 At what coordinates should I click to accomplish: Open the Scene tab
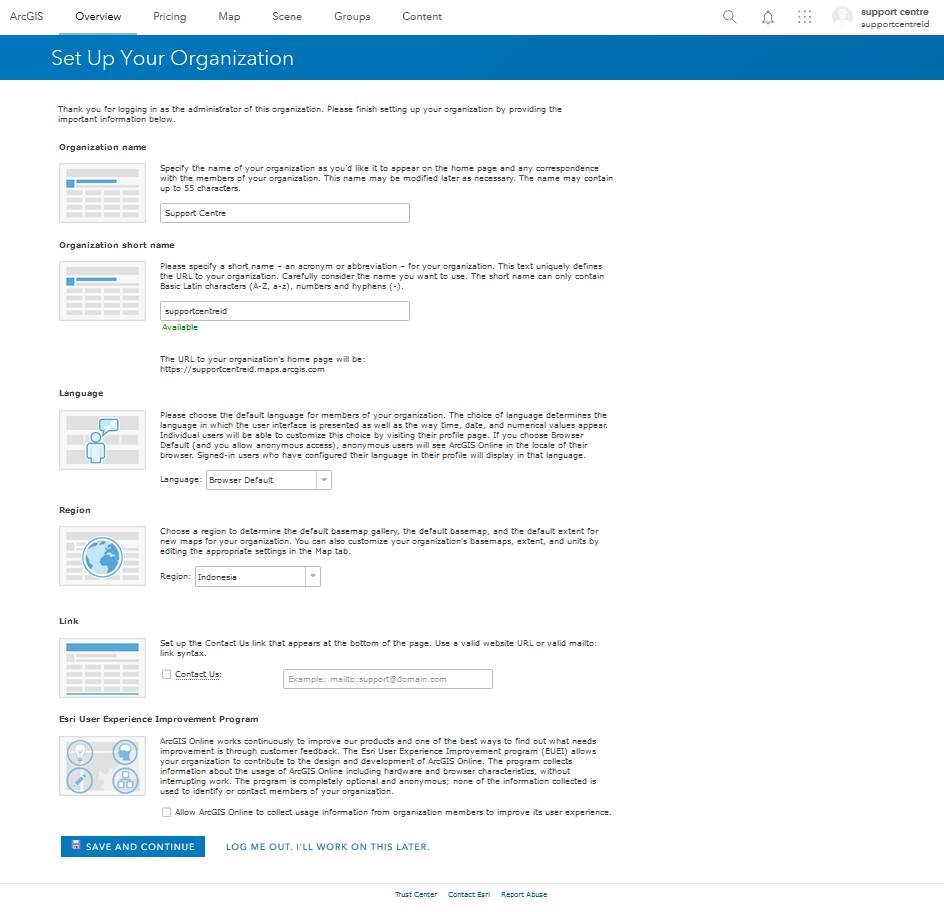click(287, 16)
